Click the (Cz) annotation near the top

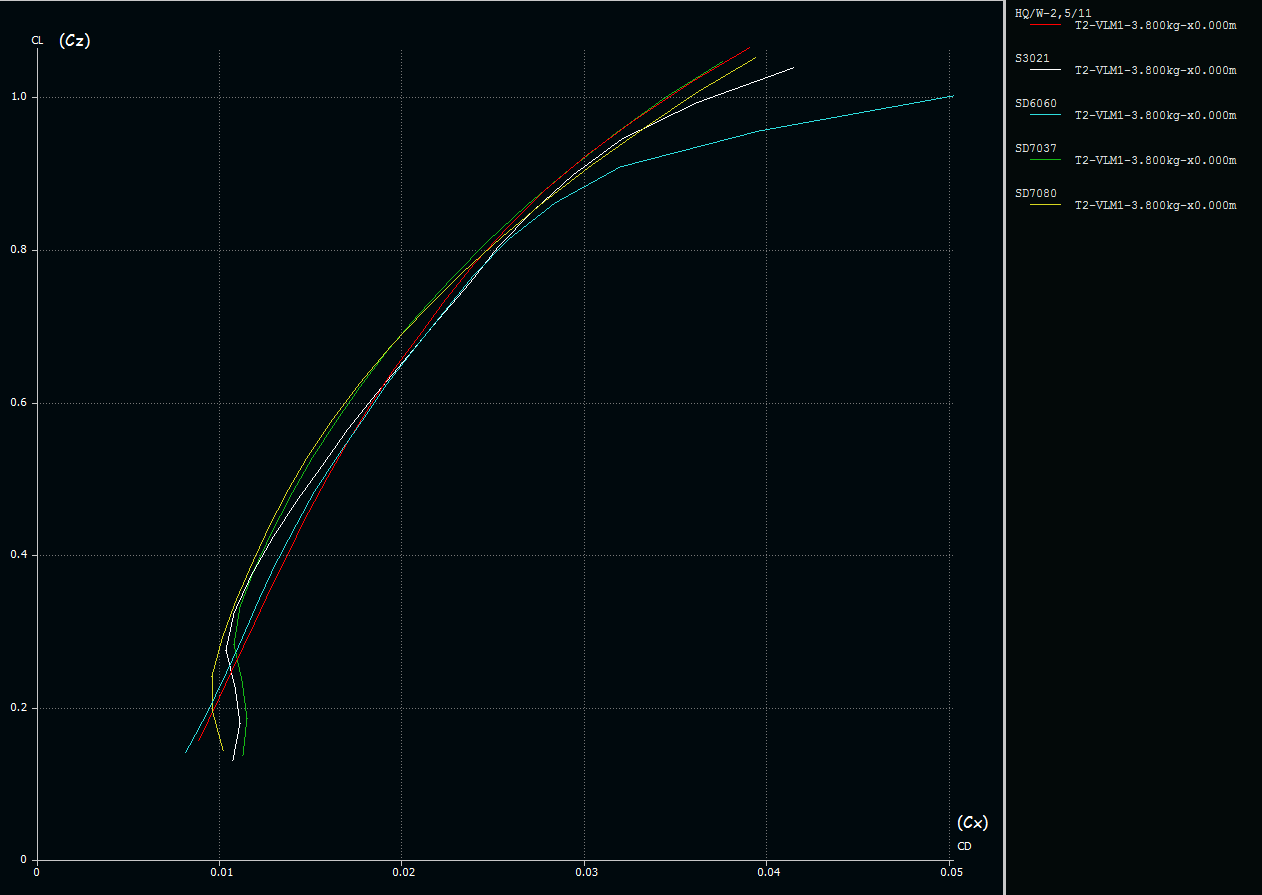[75, 40]
